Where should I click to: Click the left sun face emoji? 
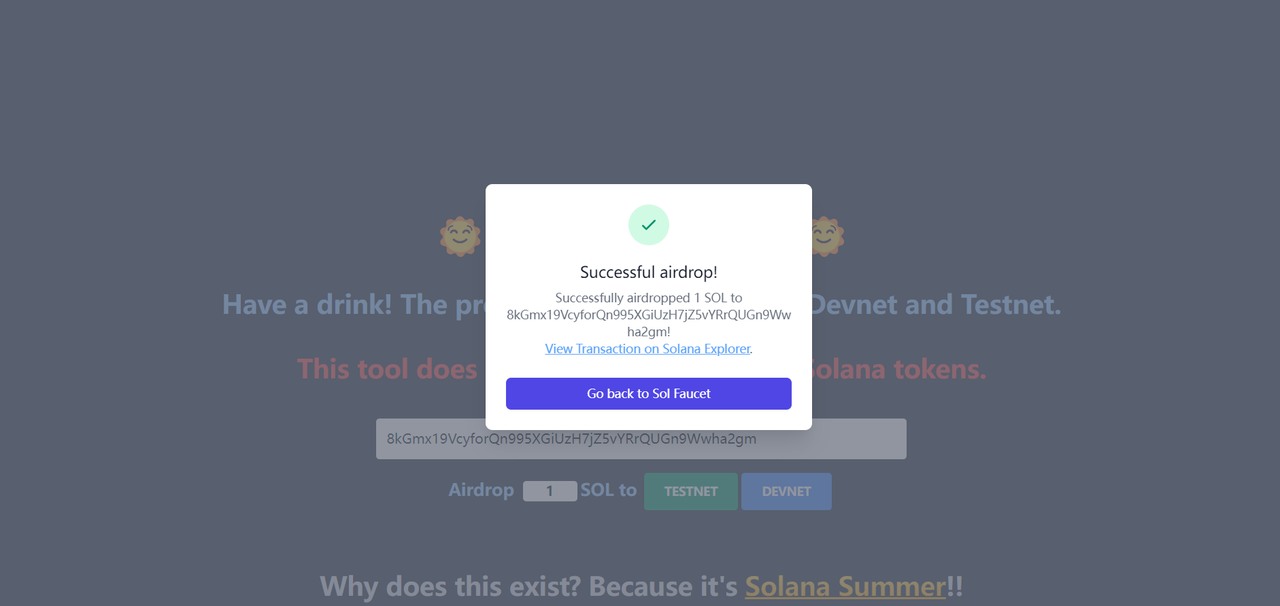point(460,237)
